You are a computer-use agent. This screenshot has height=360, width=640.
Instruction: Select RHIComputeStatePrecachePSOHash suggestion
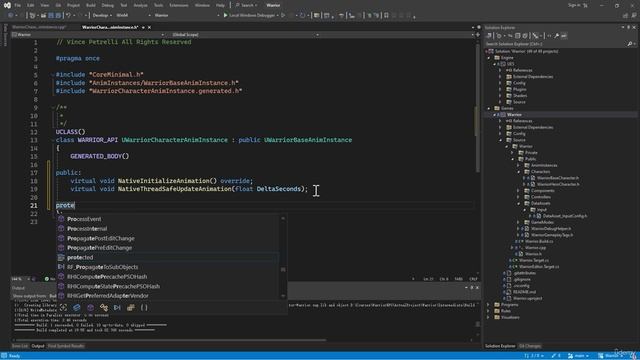tap(167, 286)
